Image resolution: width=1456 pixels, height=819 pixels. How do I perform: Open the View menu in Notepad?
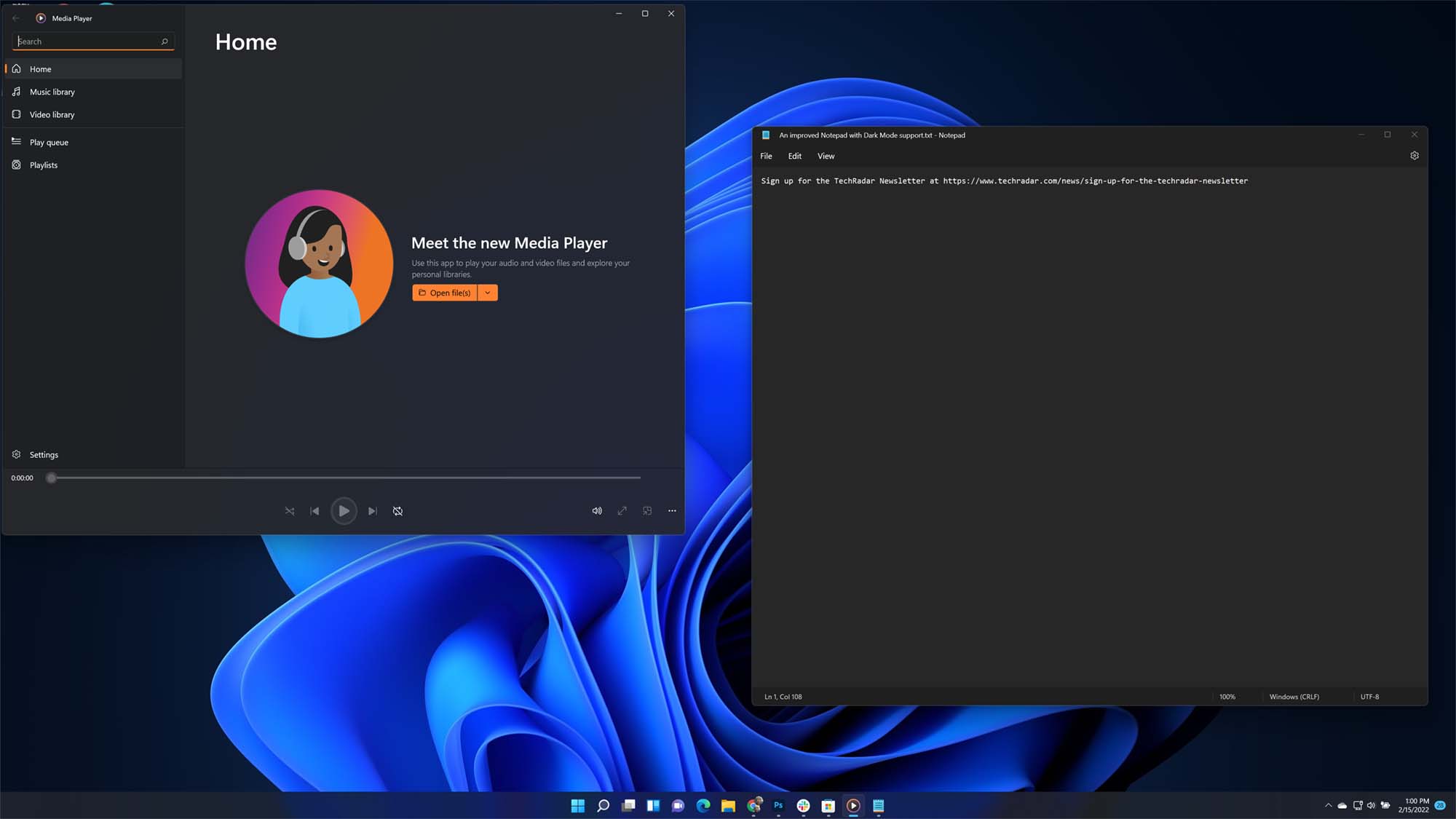[826, 156]
